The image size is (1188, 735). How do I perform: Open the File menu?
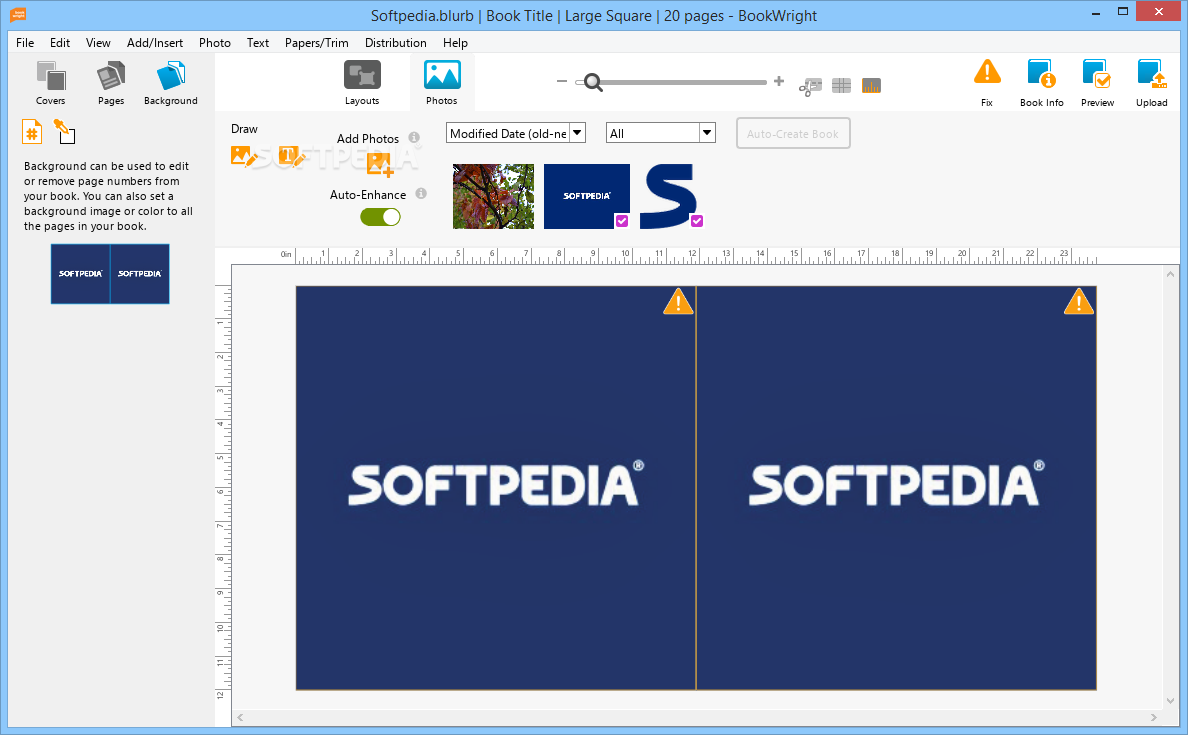pos(25,42)
